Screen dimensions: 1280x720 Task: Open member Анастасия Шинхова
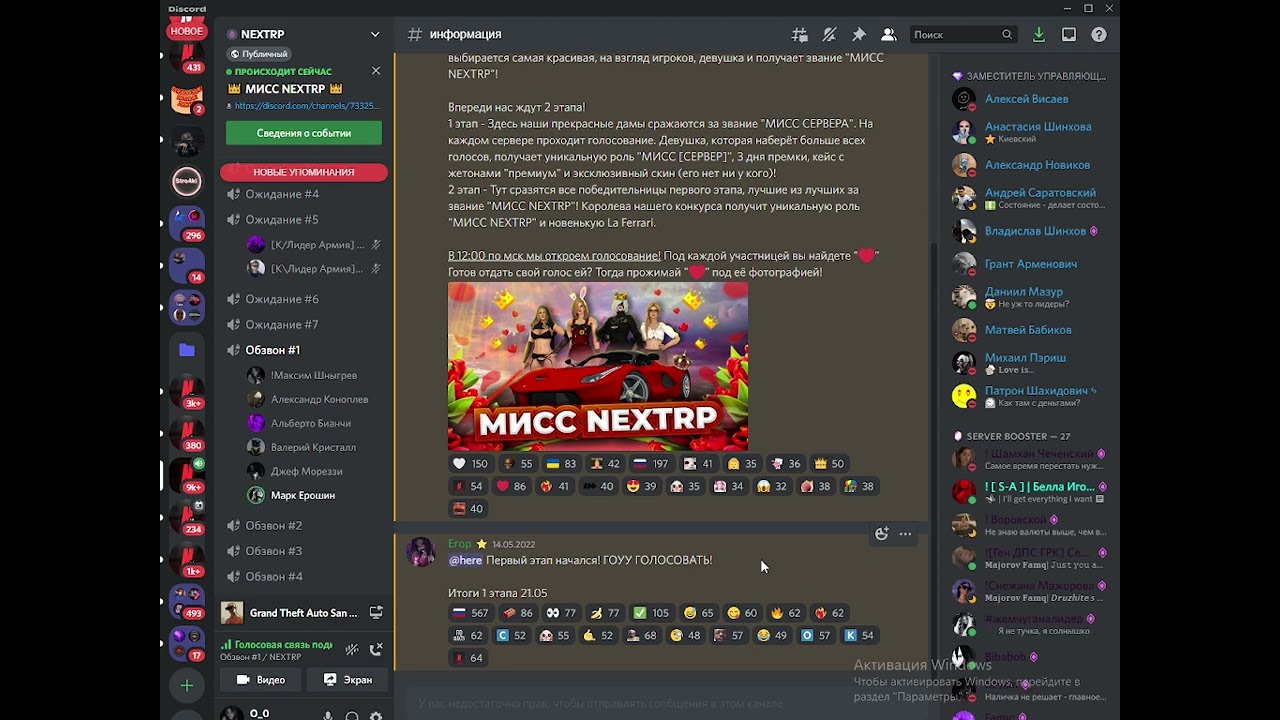coord(1028,131)
